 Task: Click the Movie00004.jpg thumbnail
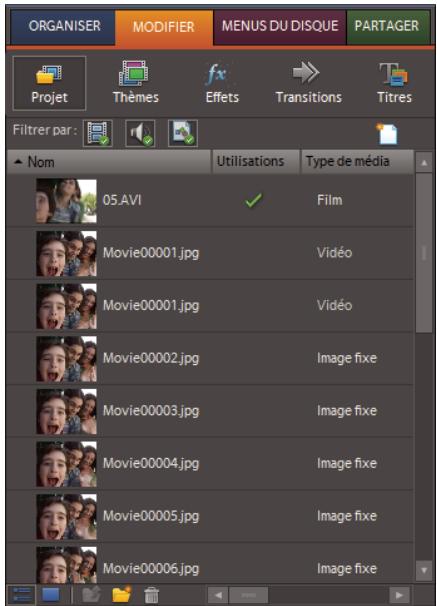click(66, 464)
